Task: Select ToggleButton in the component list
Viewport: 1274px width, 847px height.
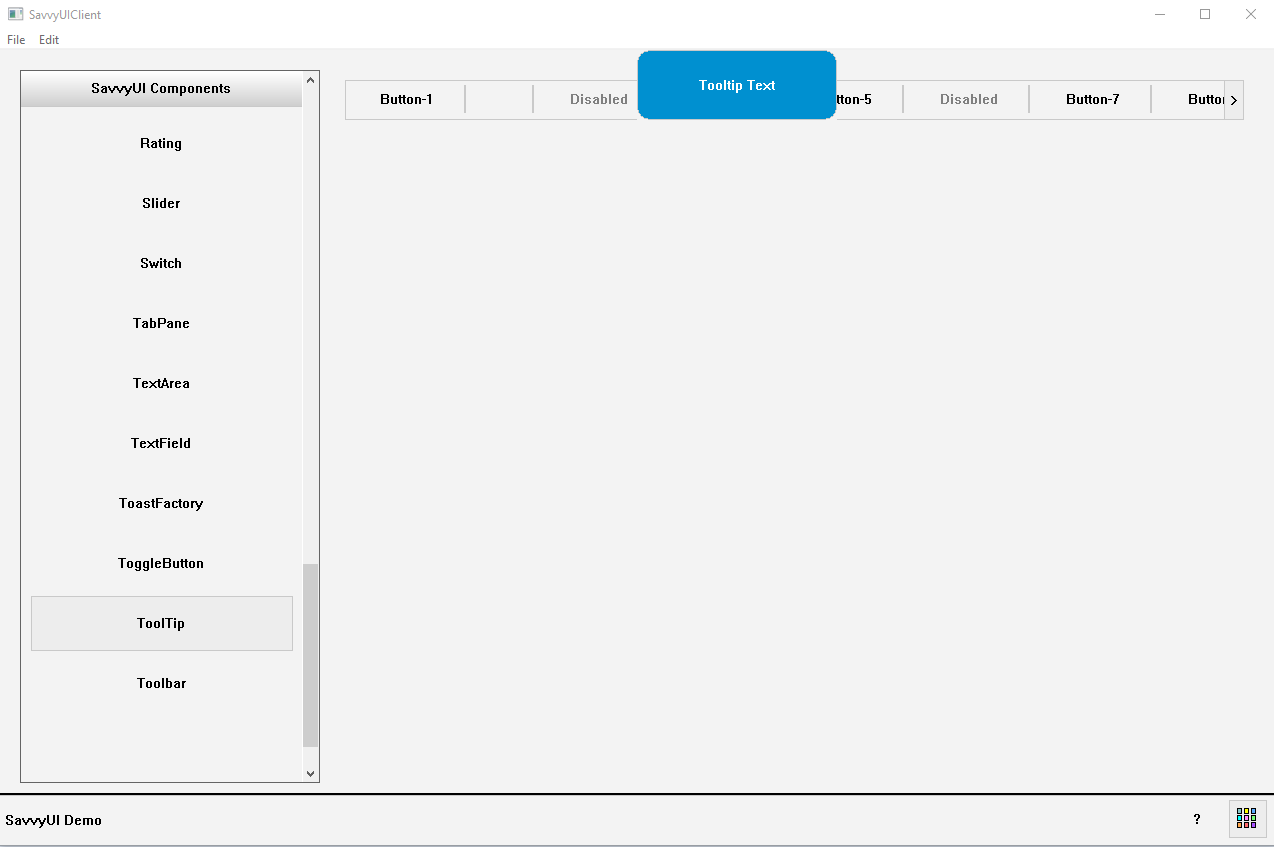Action: [161, 563]
